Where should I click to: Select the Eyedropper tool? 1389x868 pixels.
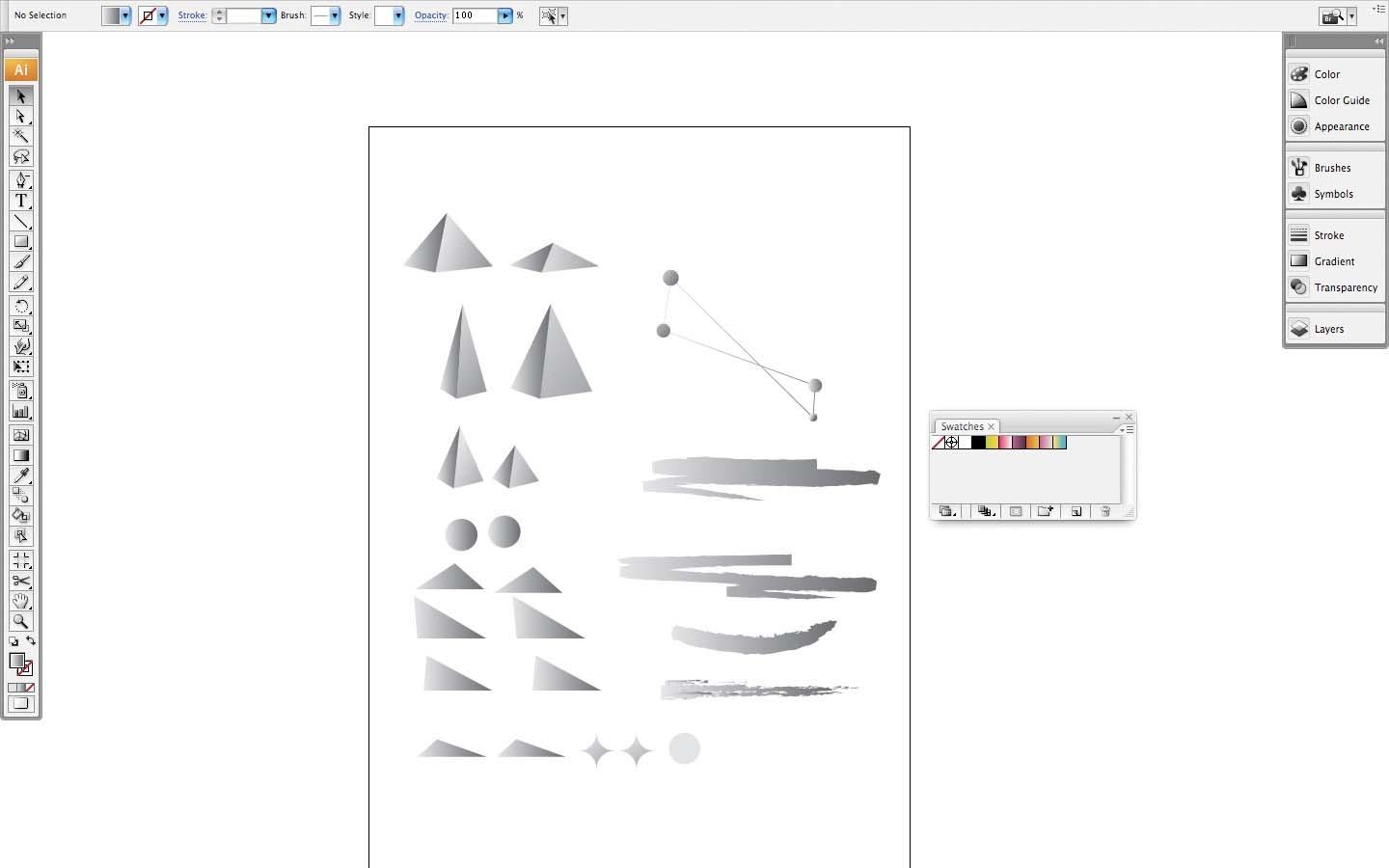point(20,475)
